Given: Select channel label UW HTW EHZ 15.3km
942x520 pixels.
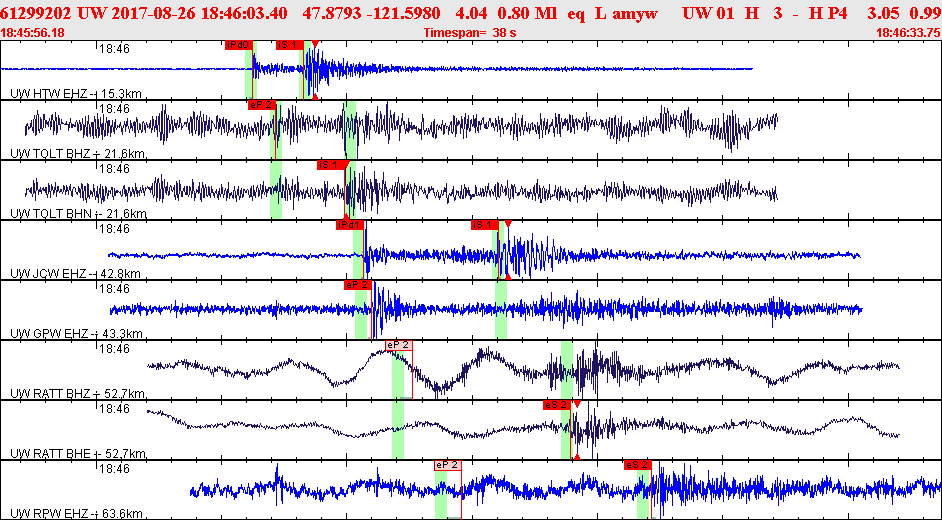Looking at the screenshot, I should pyautogui.click(x=76, y=94).
